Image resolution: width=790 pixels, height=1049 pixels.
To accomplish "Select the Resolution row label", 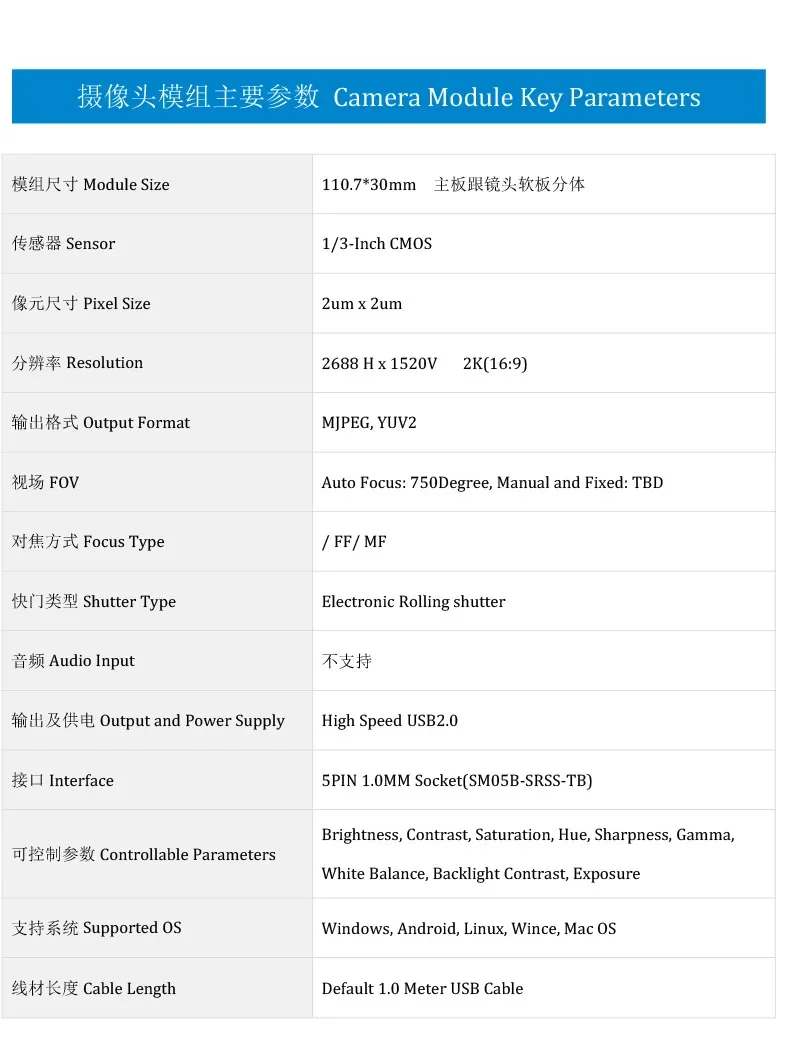I will 78,363.
